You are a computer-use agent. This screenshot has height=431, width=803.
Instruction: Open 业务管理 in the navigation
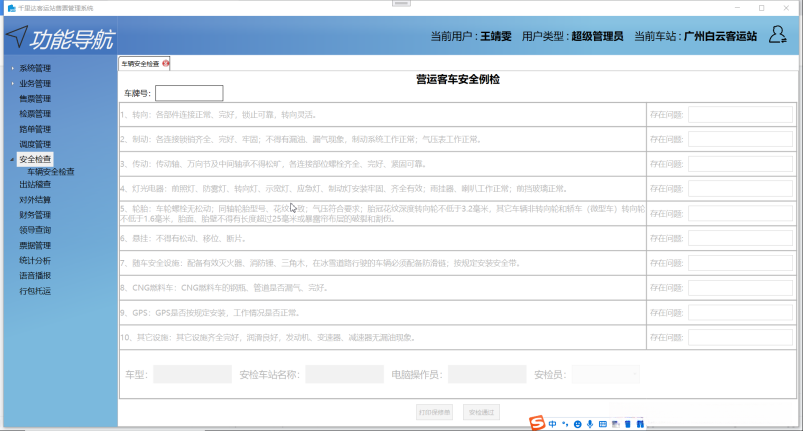click(x=35, y=83)
